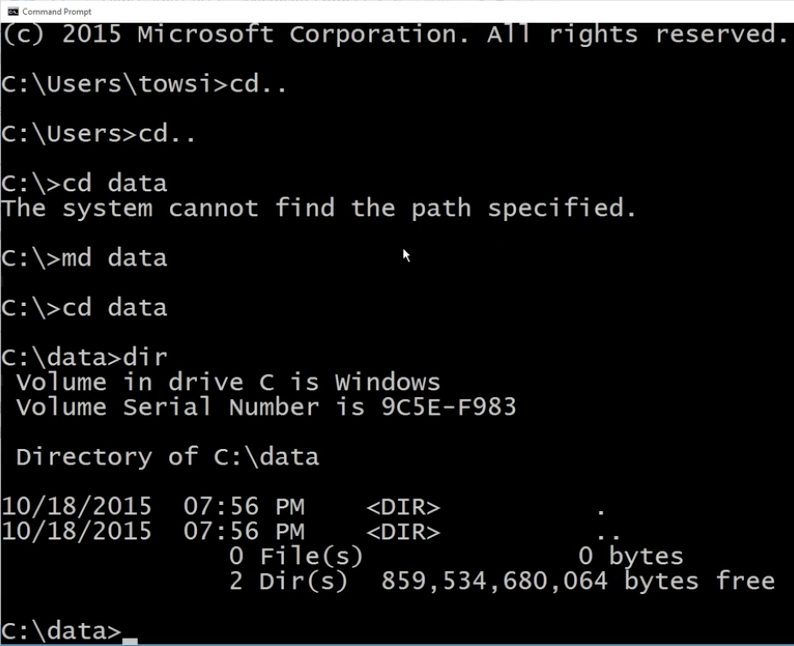The width and height of the screenshot is (794, 646).
Task: Click the 'dir' command at C:\data>
Action: click(145, 357)
